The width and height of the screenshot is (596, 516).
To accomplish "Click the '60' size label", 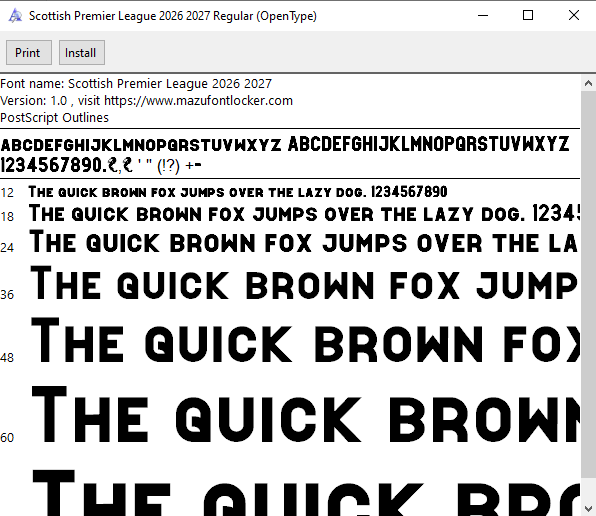I will [7, 438].
